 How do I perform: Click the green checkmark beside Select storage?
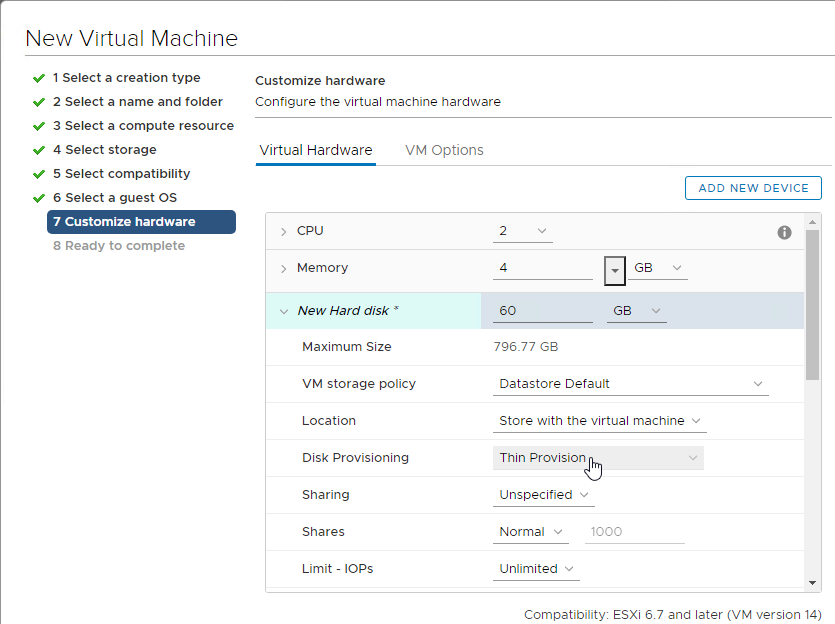pyautogui.click(x=39, y=150)
